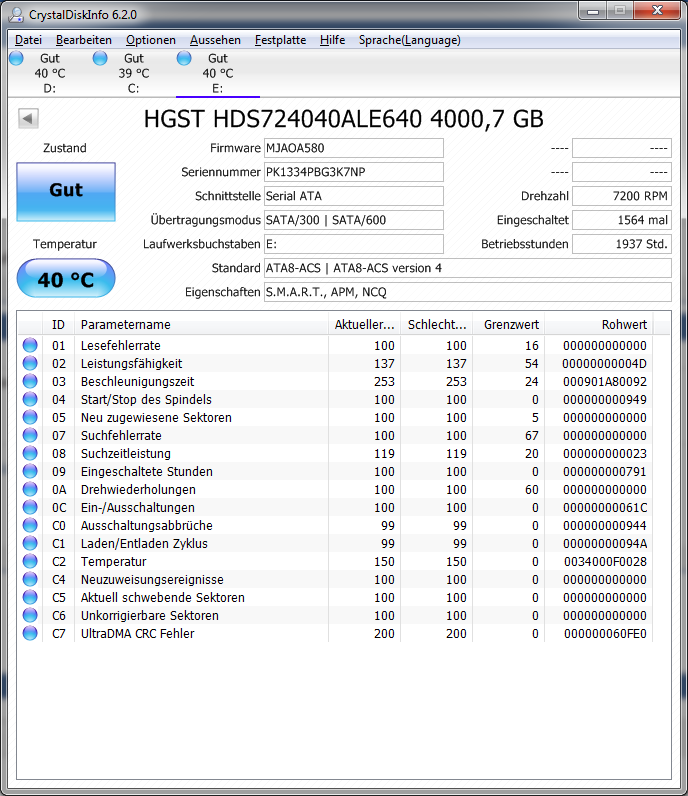This screenshot has width=688, height=796.
Task: Click the Betriebsstunden value 1937 Std.
Action: (x=622, y=244)
